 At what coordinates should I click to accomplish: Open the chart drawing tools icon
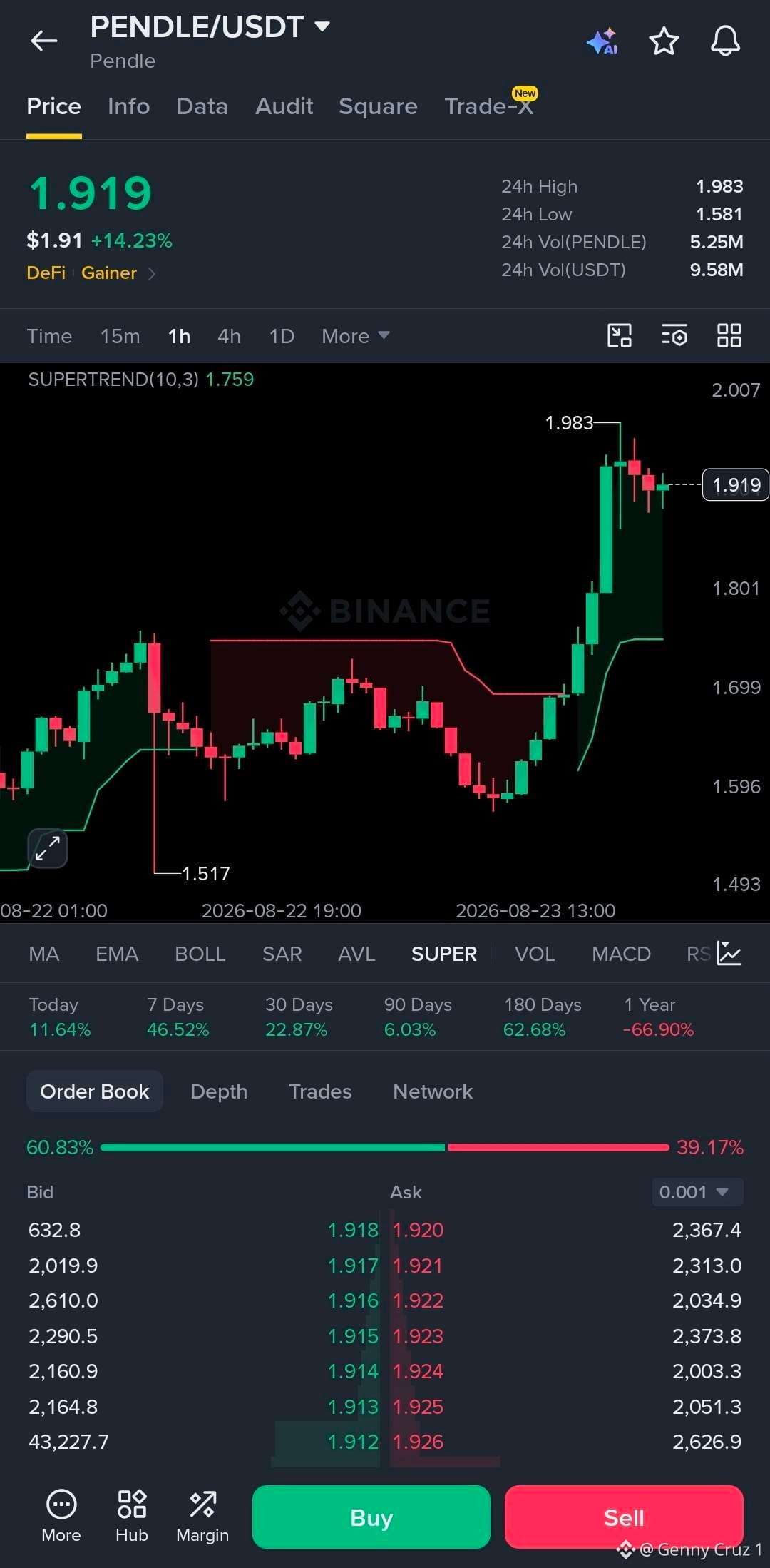pyautogui.click(x=619, y=335)
